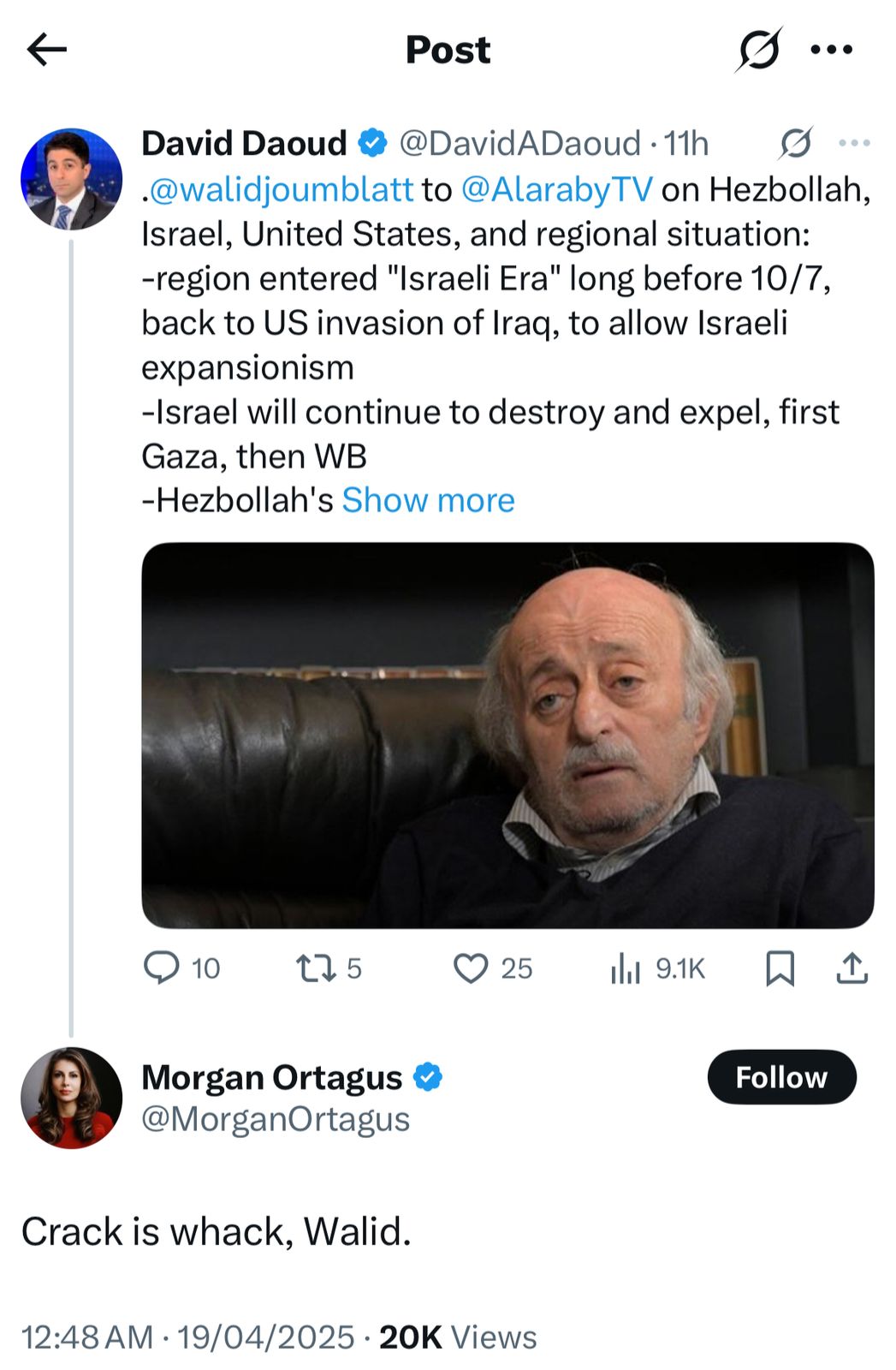Image resolution: width=896 pixels, height=1370 pixels.
Task: View analytics for the 9.1K views post
Action: pos(626,968)
